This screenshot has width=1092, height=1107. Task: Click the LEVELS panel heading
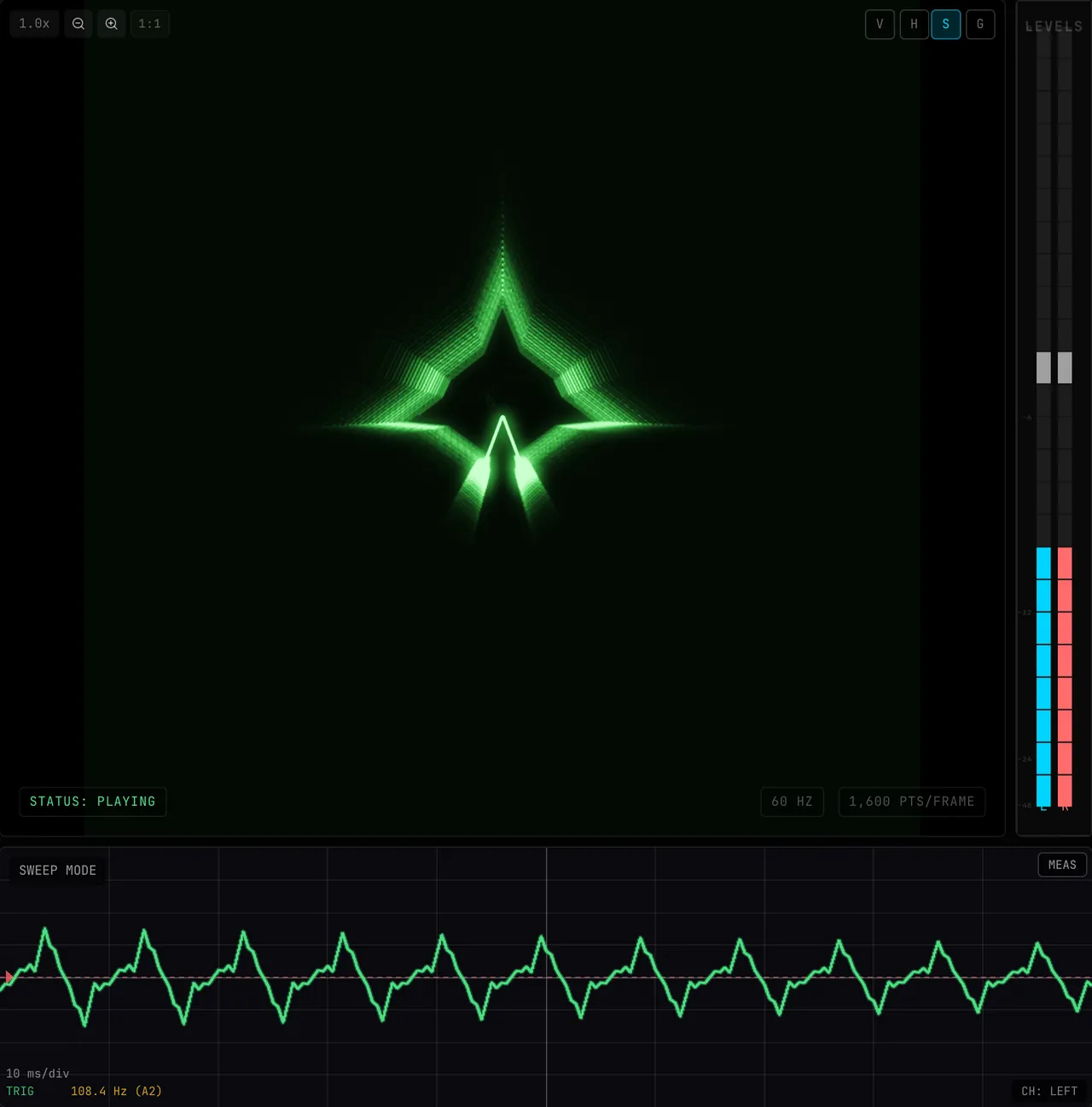tap(1054, 26)
